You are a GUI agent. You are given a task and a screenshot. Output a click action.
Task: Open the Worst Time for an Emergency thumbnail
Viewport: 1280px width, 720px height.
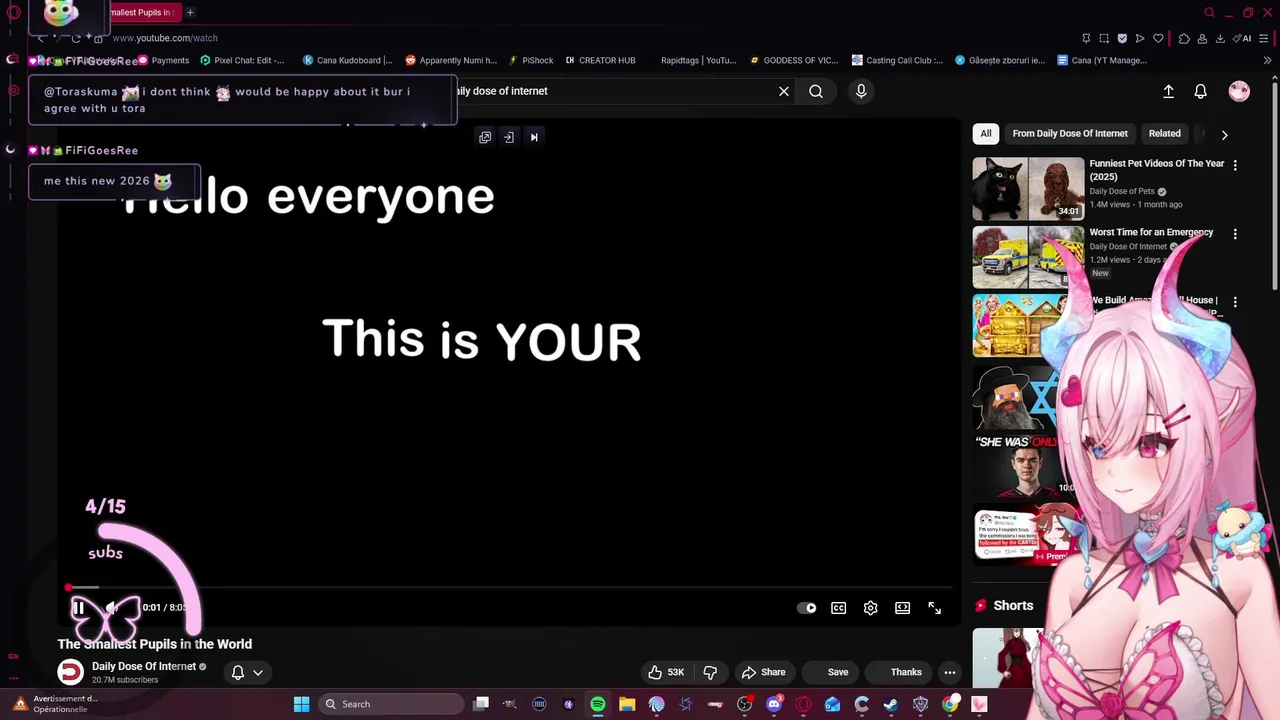(1028, 257)
